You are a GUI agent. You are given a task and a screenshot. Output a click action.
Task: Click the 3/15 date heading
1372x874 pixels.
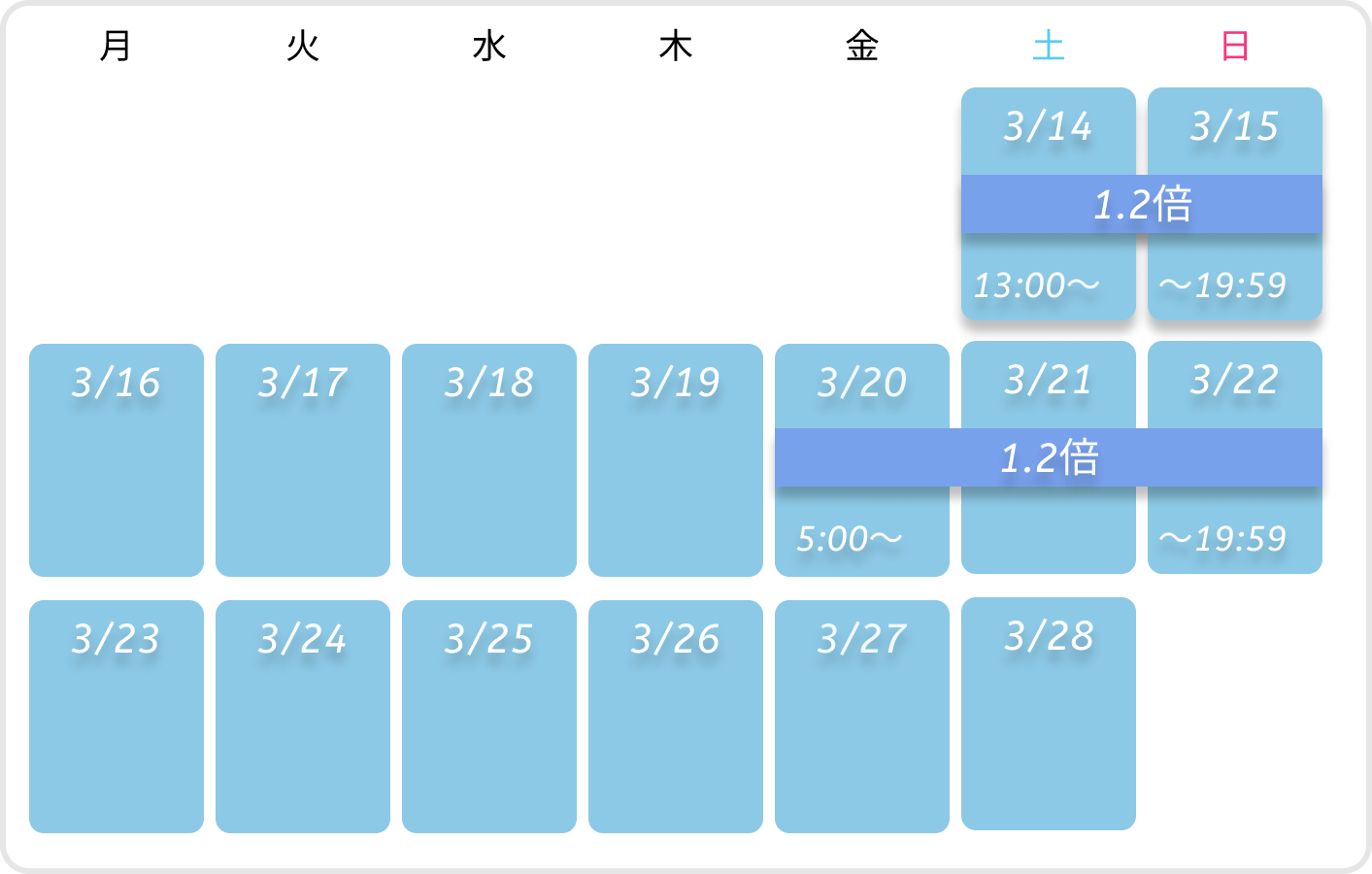pyautogui.click(x=1235, y=126)
